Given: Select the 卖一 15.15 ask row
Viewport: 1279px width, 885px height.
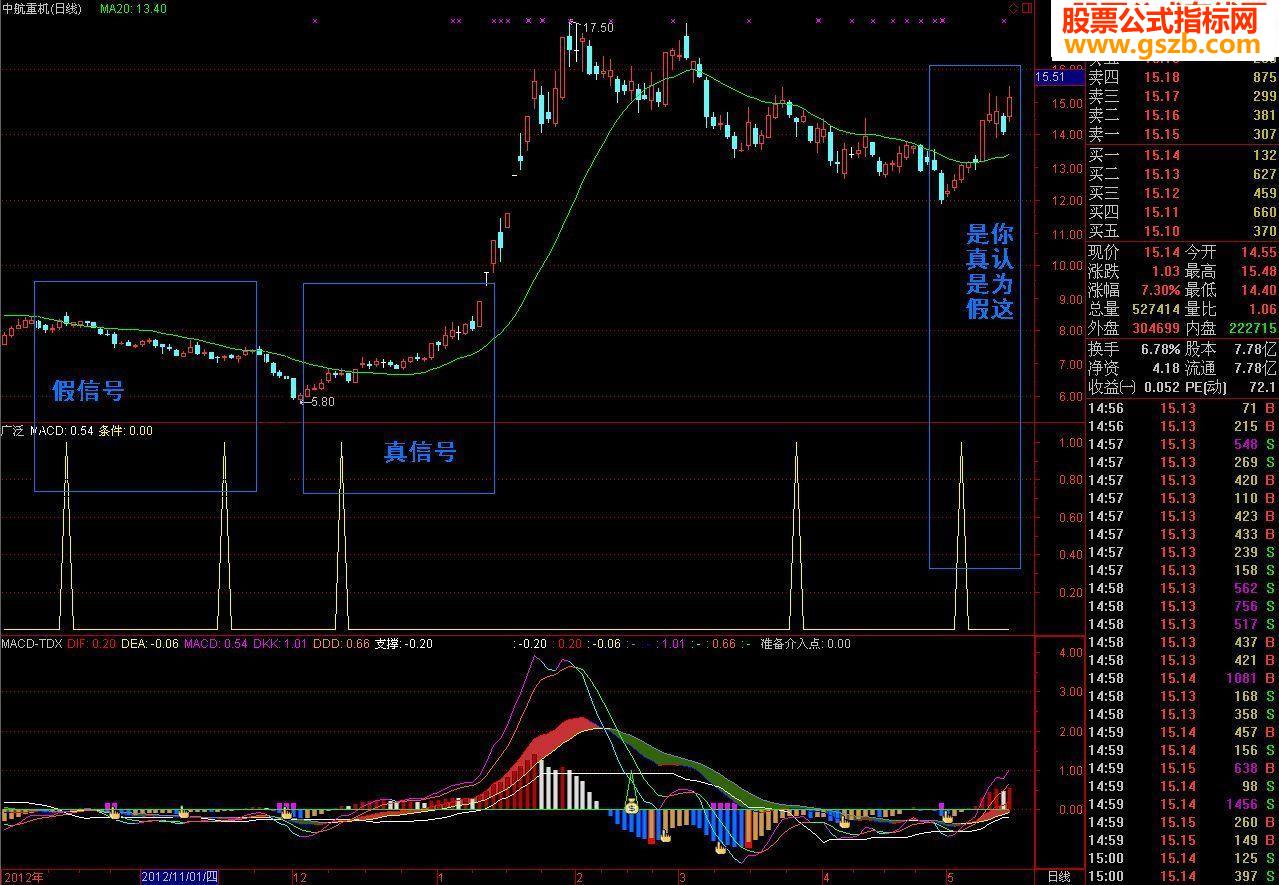Looking at the screenshot, I should (1183, 135).
